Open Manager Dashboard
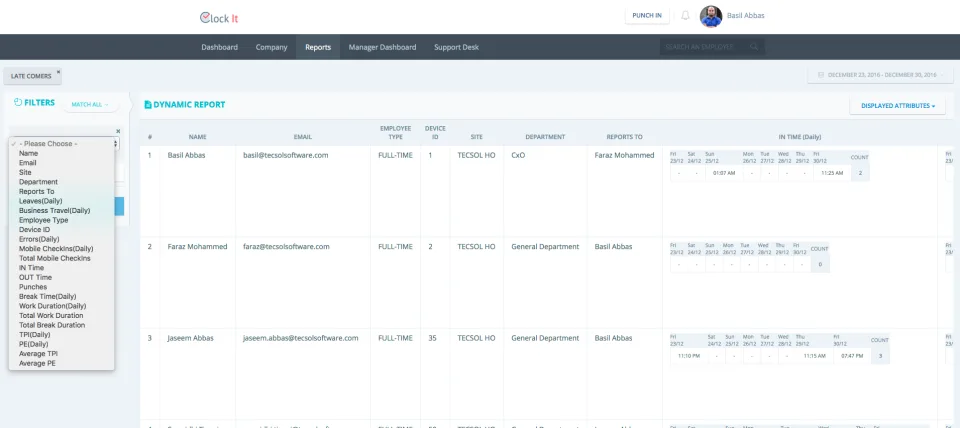The width and height of the screenshot is (960, 428). coord(382,47)
